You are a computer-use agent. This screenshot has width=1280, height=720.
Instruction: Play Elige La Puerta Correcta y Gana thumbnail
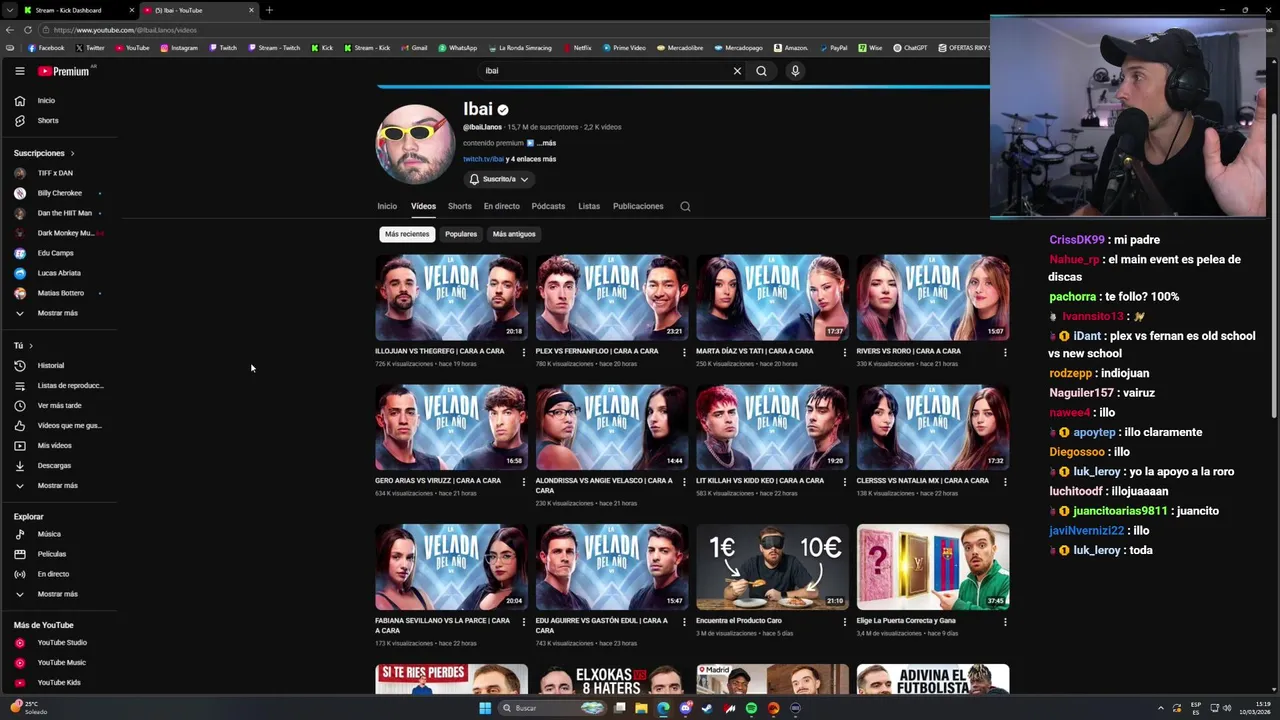[933, 567]
